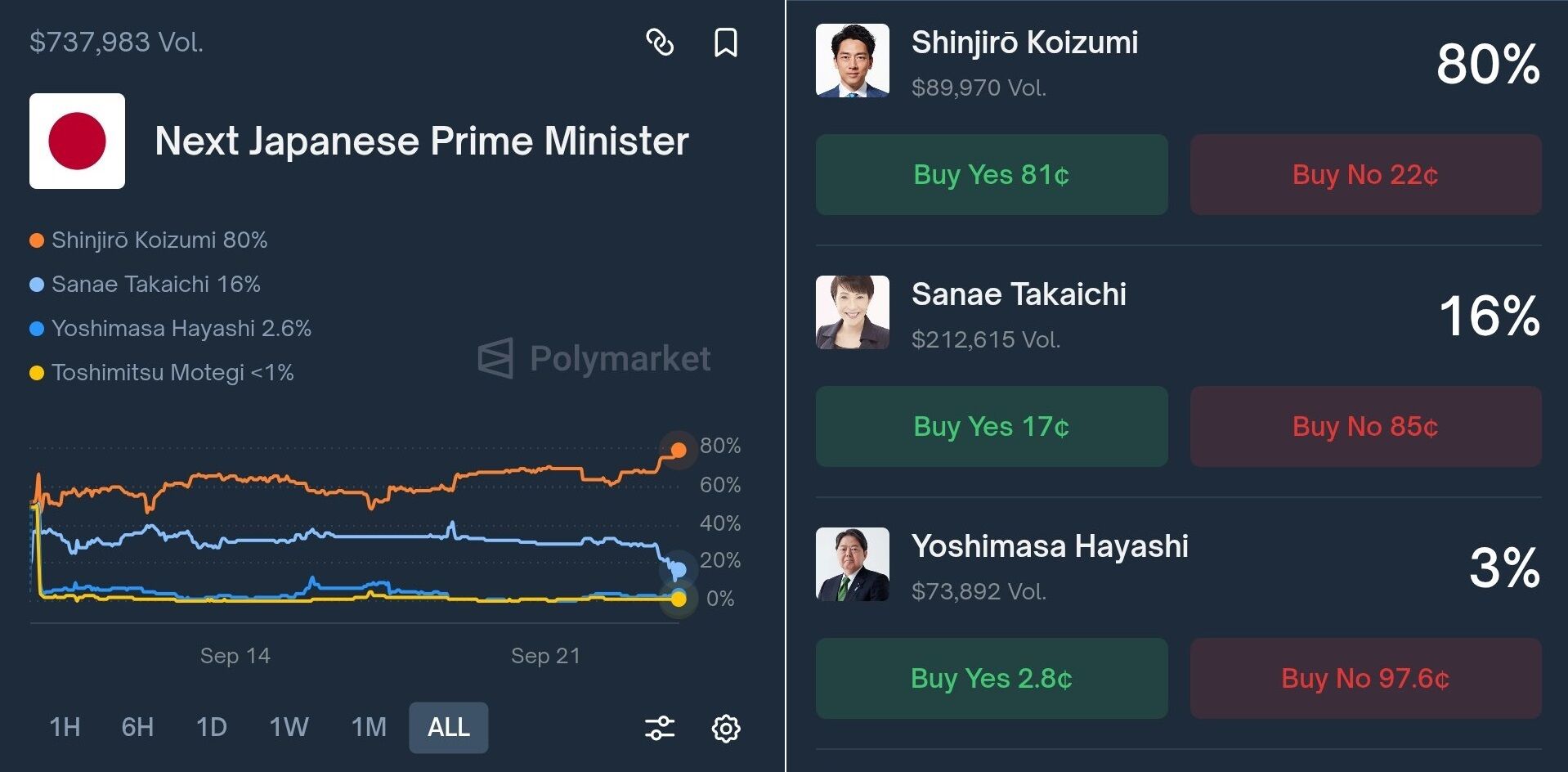This screenshot has height=772, width=1568.
Task: Click the Japan flag market icon
Action: 77,141
